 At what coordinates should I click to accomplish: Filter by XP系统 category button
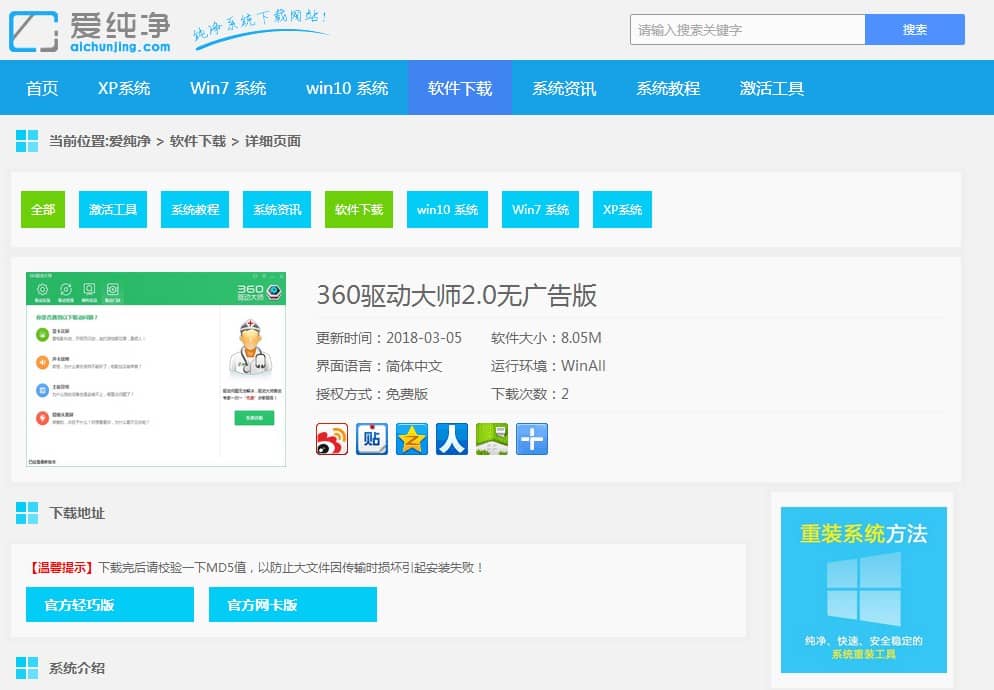pos(623,209)
